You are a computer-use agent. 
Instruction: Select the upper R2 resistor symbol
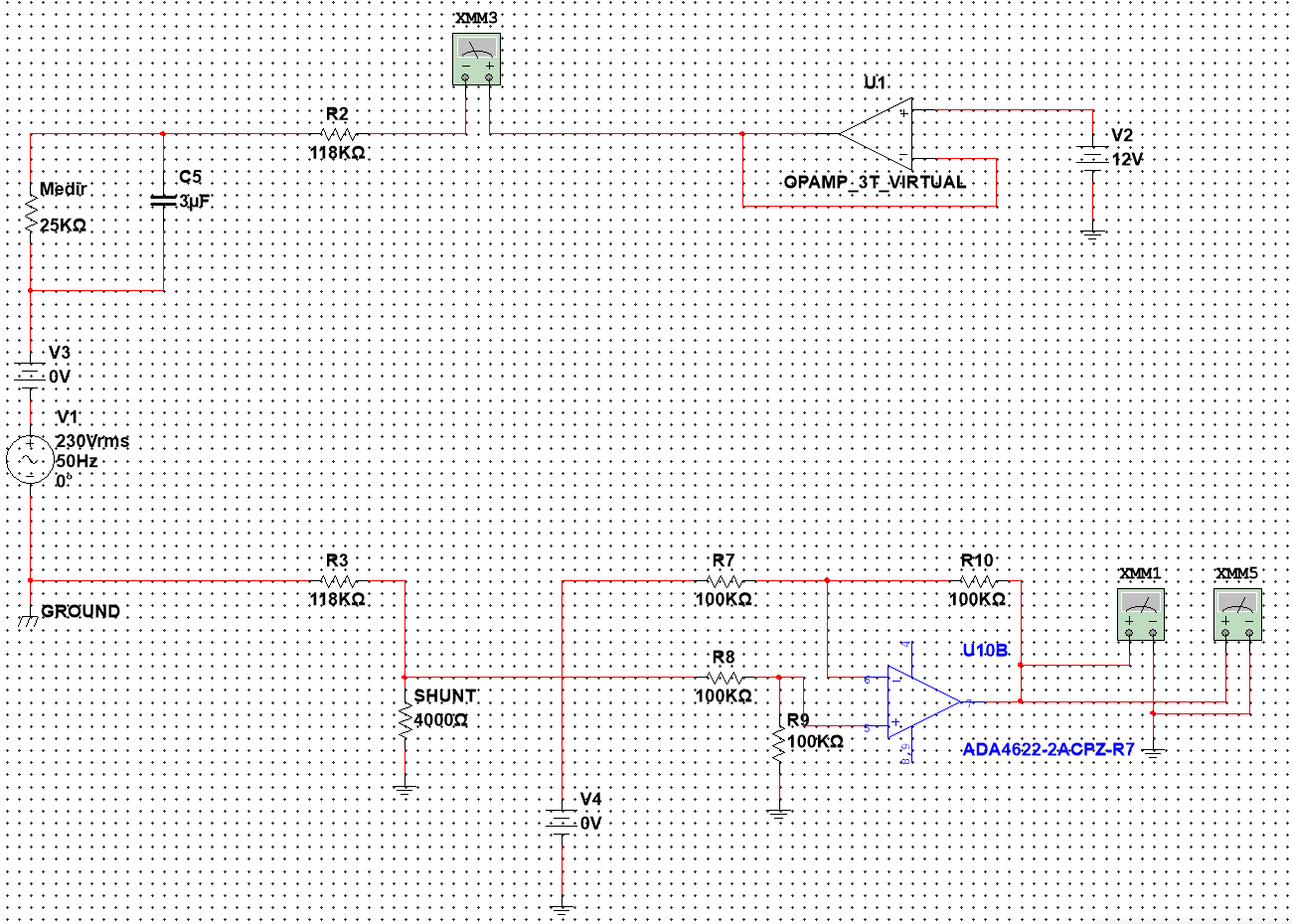340,133
